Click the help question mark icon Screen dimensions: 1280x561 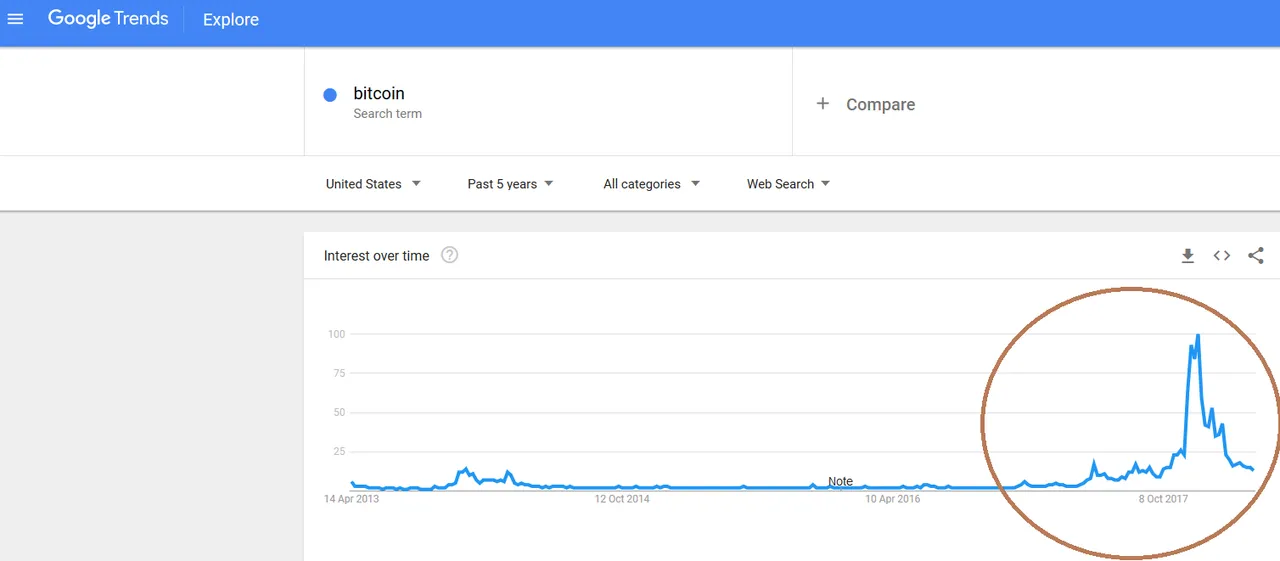(x=450, y=255)
